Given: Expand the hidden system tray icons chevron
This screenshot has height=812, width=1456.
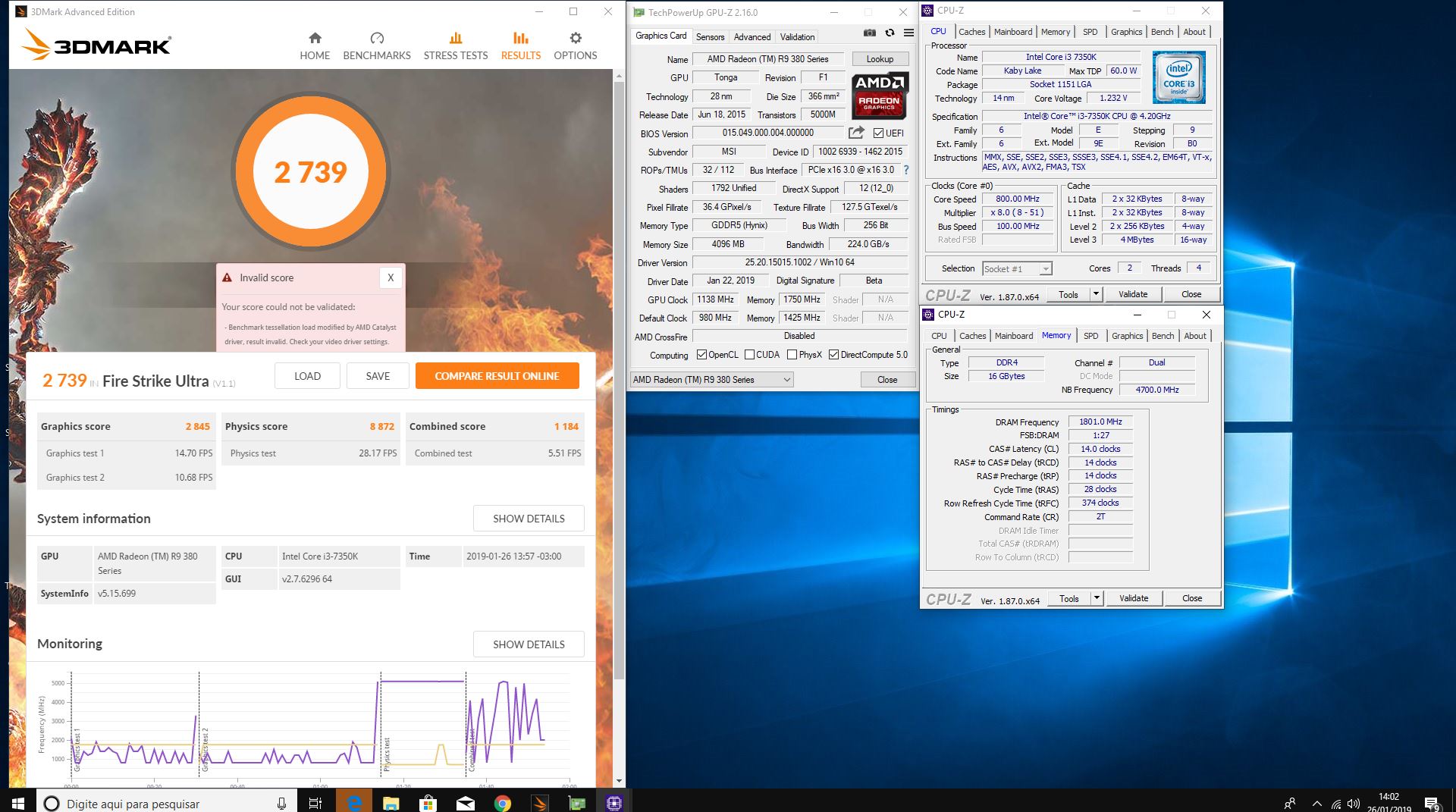Looking at the screenshot, I should pyautogui.click(x=1316, y=804).
